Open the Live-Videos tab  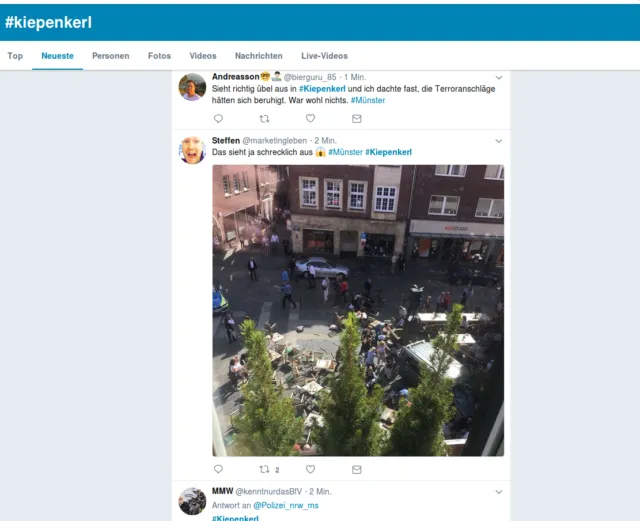click(324, 56)
